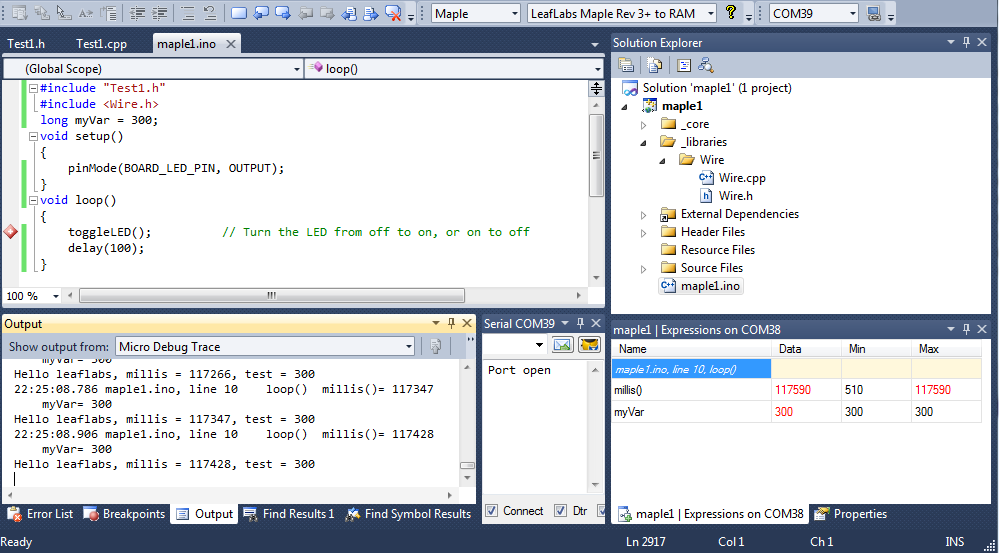Image resolution: width=999 pixels, height=553 pixels.
Task: Switch to the Properties tab
Action: 852,514
